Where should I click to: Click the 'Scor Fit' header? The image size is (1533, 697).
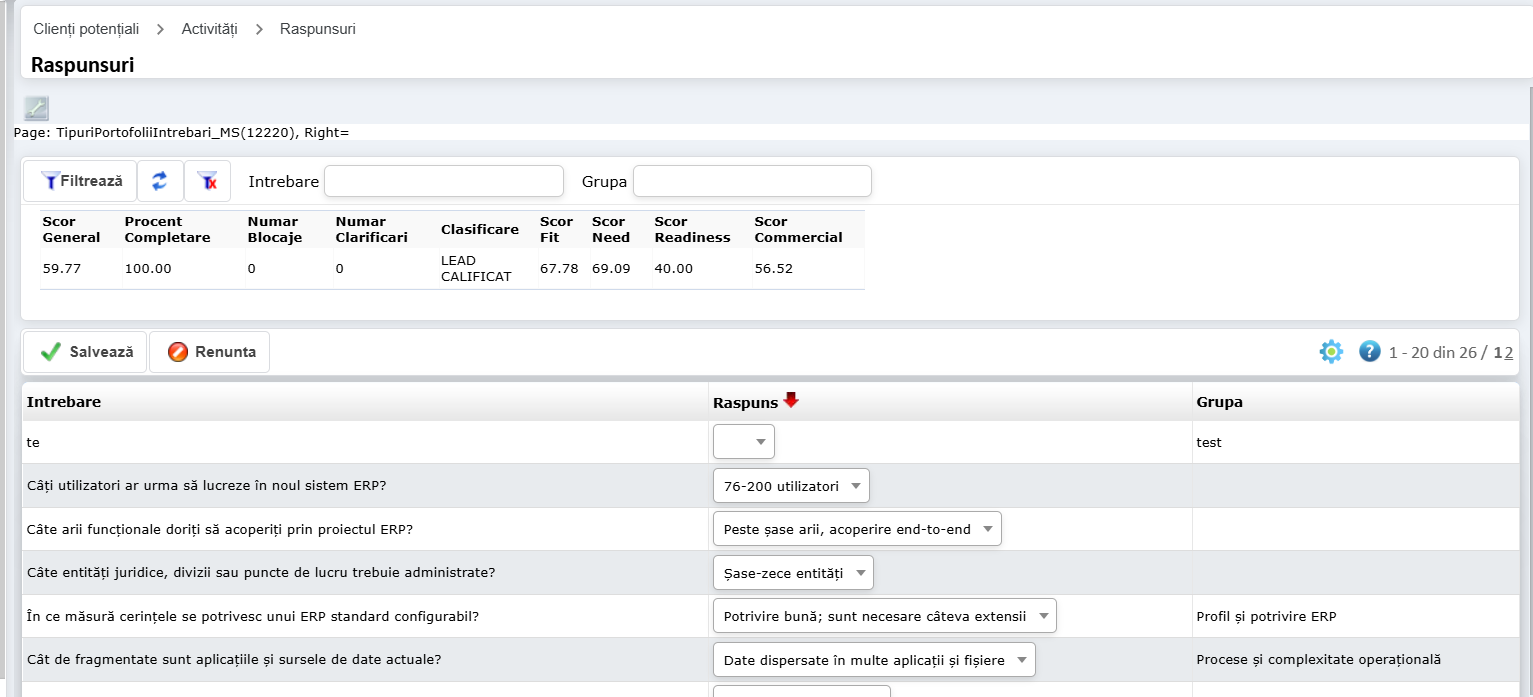tap(557, 229)
